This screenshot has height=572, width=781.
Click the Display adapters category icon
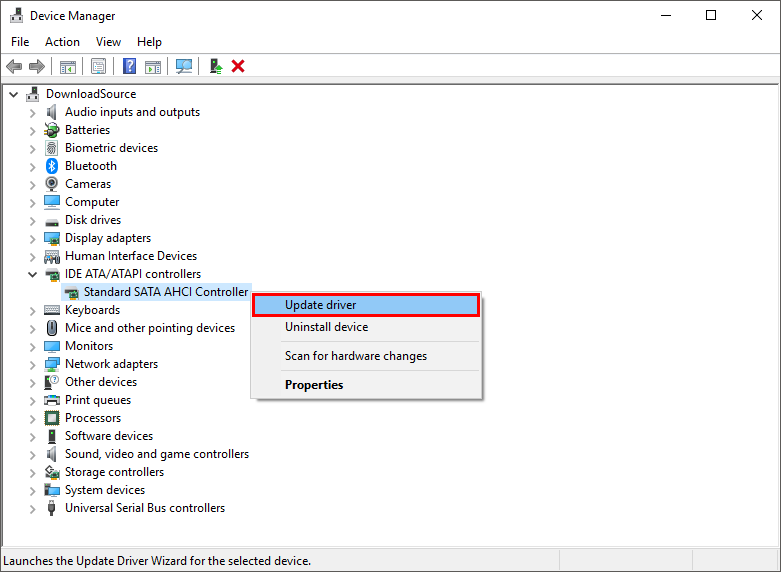[52, 238]
